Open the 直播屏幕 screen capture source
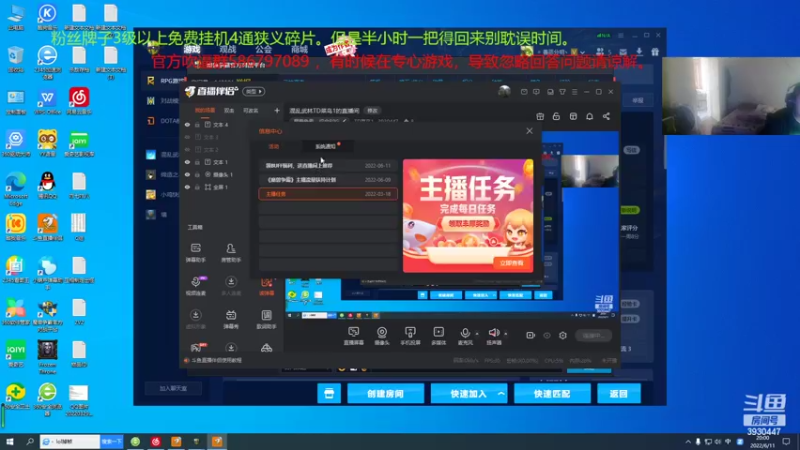Screen dimensions: 800x450 [353, 336]
